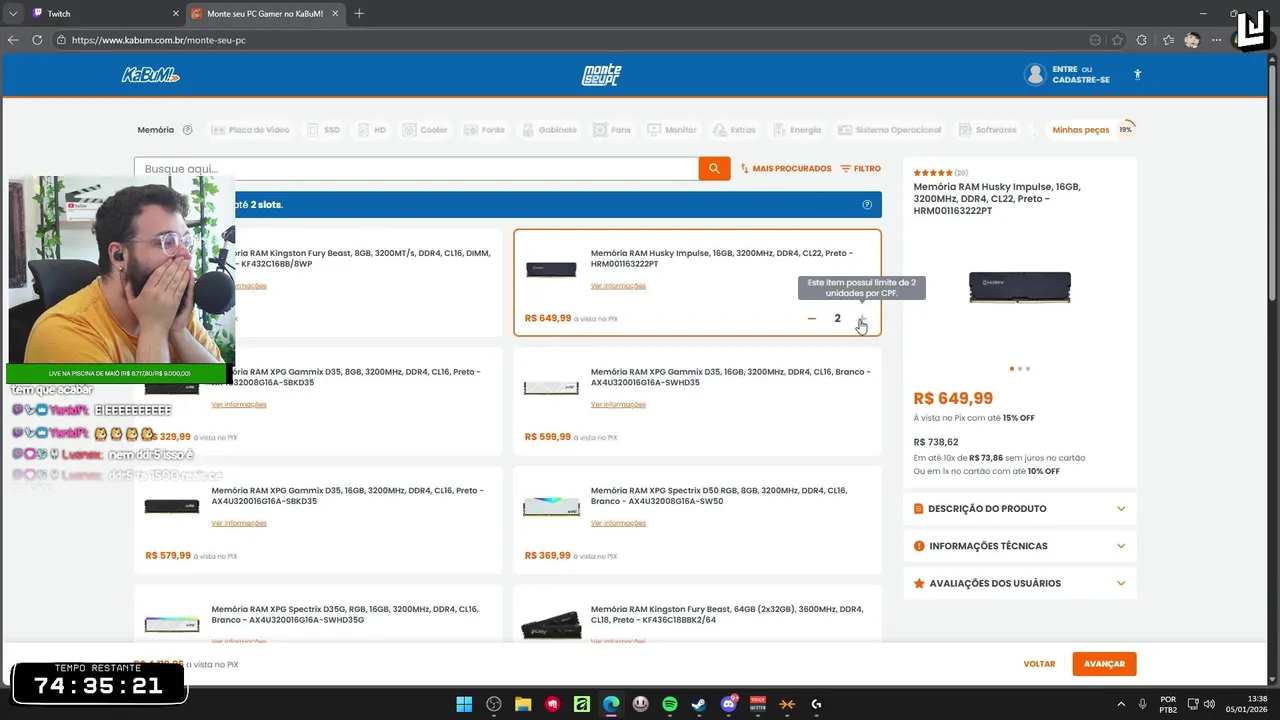The width and height of the screenshot is (1280, 720).
Task: Open browser settings ellipsis menu
Action: point(1217,40)
